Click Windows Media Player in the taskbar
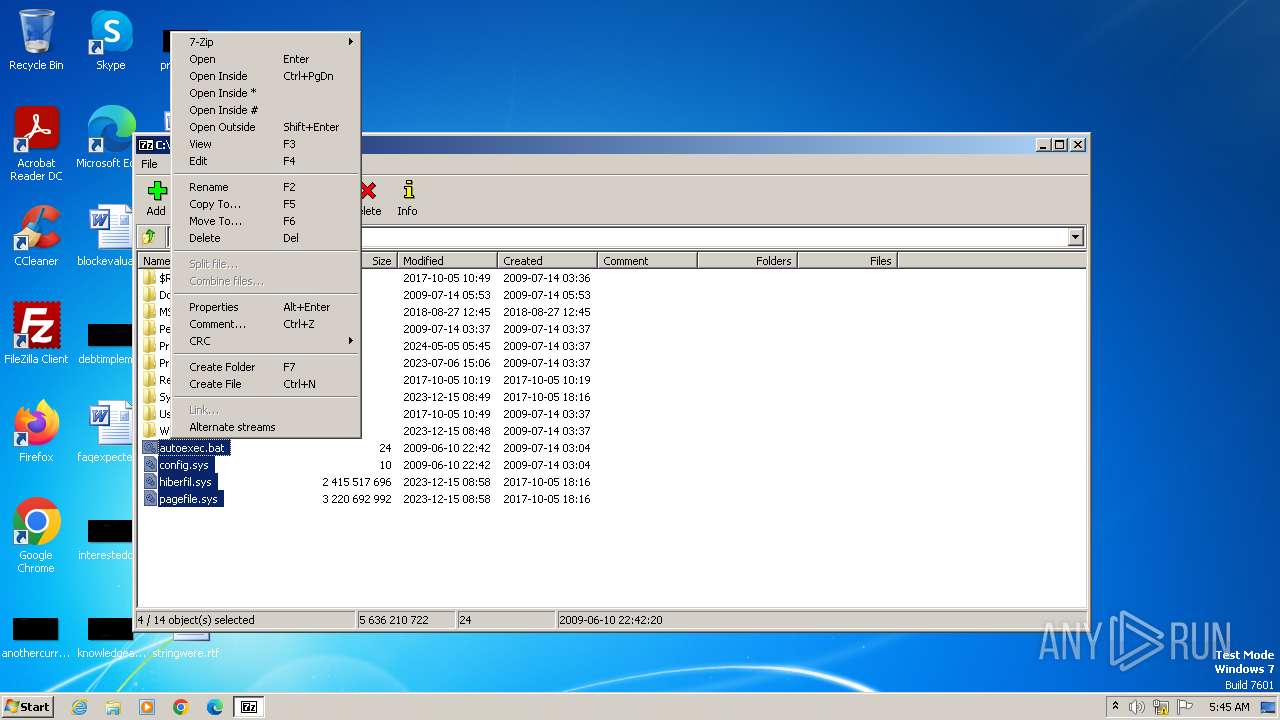 [147, 707]
